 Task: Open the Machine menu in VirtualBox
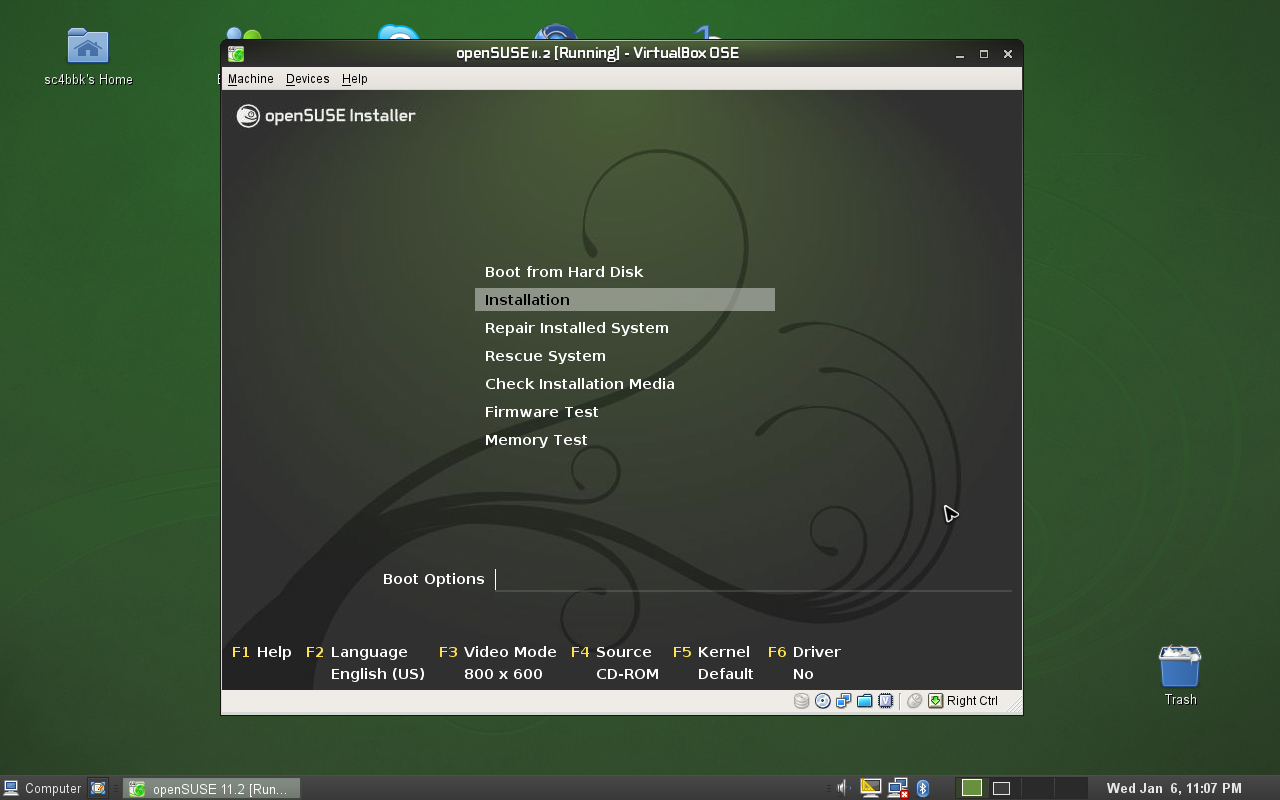click(x=250, y=79)
